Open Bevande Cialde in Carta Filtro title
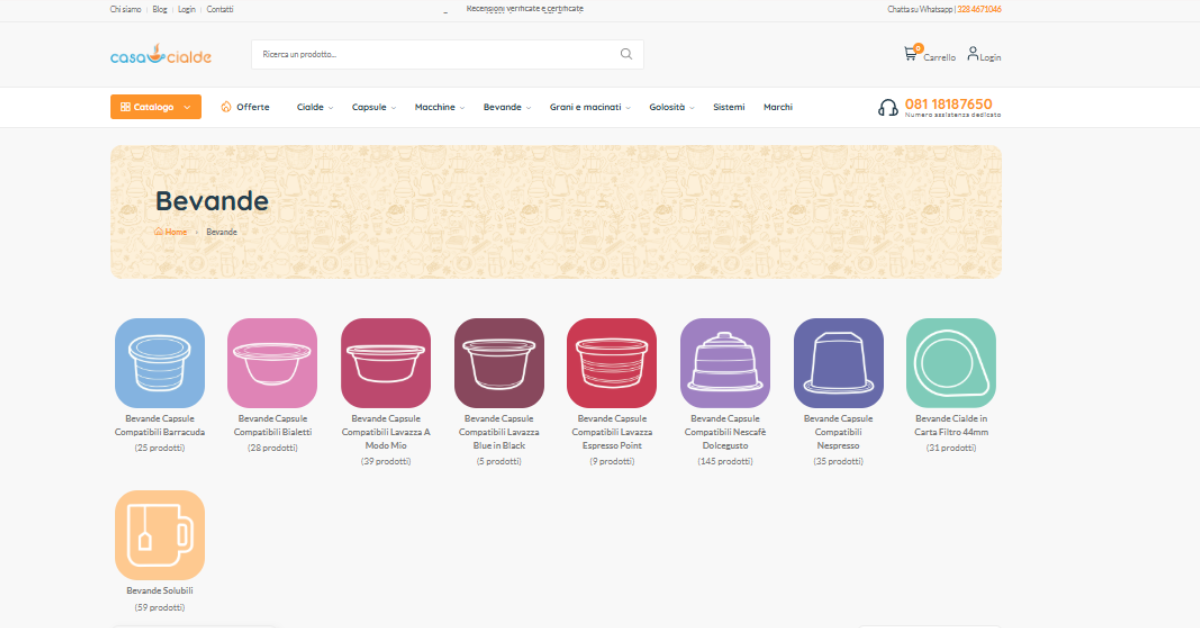Screen dimensions: 1200x628 (952, 425)
